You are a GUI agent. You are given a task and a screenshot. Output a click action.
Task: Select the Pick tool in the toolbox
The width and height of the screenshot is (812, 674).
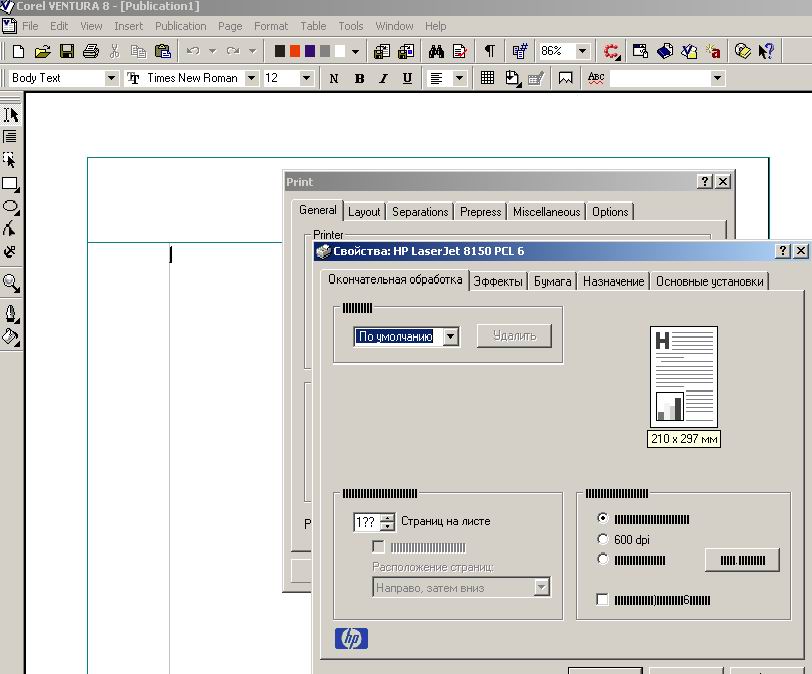coord(11,115)
